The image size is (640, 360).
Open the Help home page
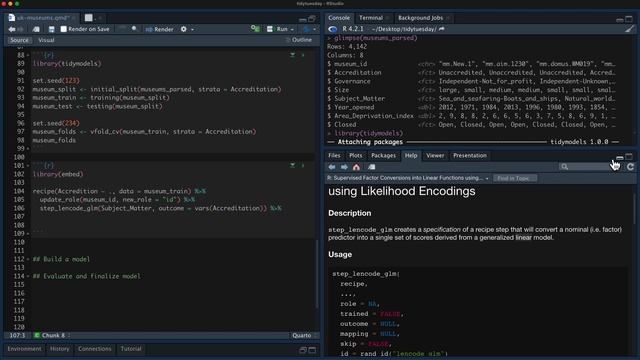coord(356,167)
